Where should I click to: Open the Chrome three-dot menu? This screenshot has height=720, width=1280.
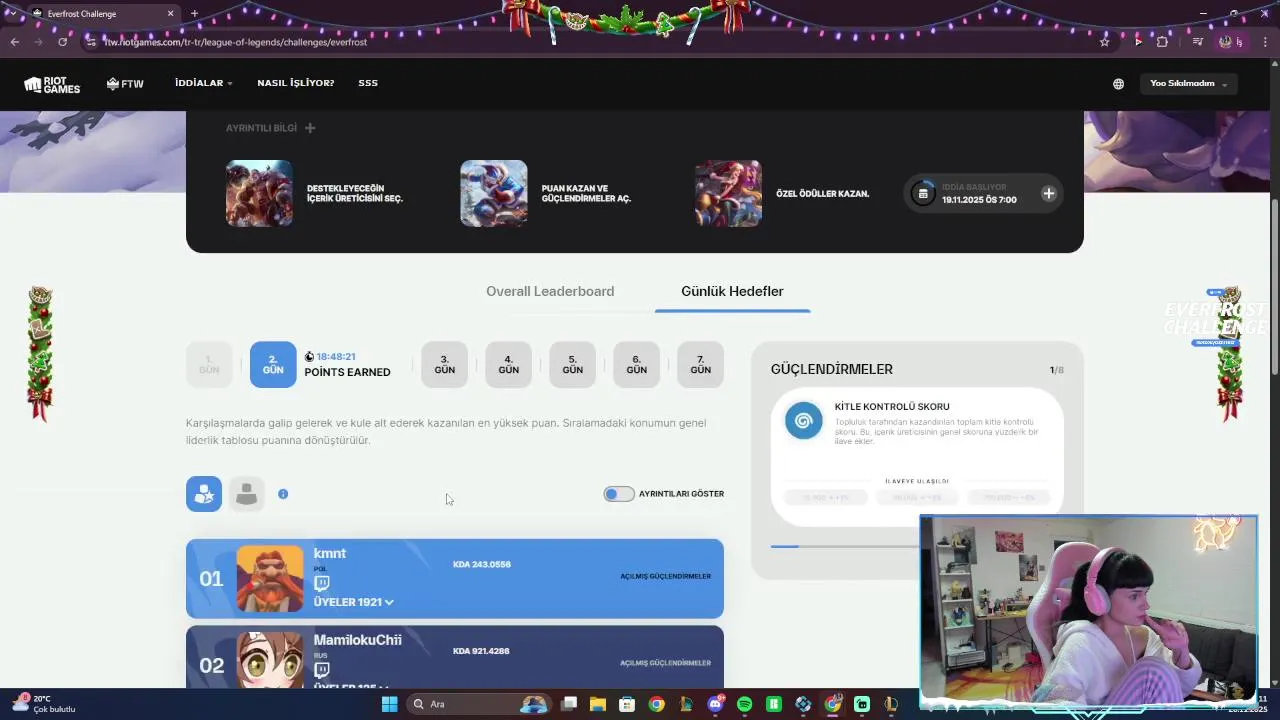[1264, 42]
